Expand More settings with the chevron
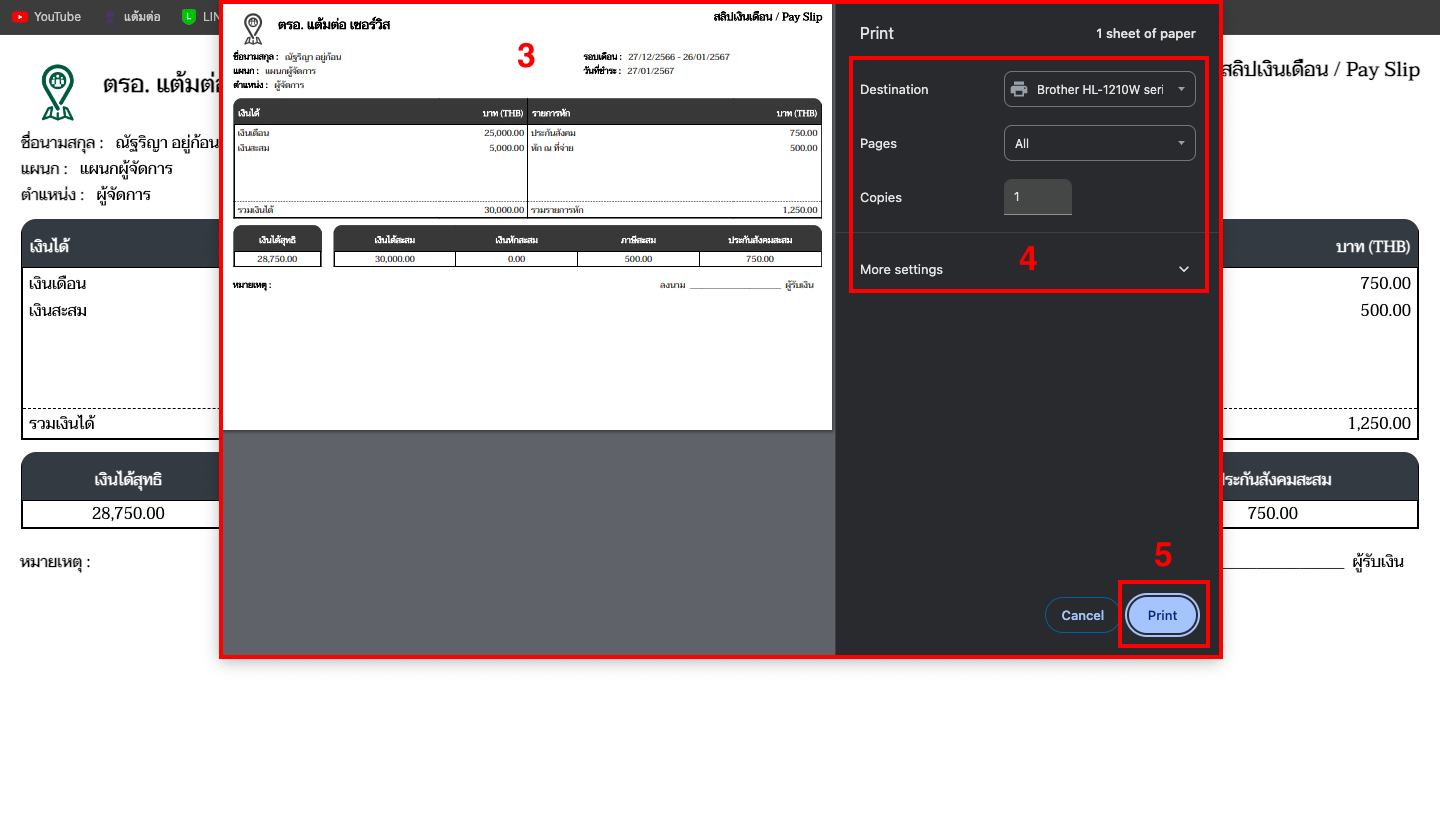 tap(1184, 269)
